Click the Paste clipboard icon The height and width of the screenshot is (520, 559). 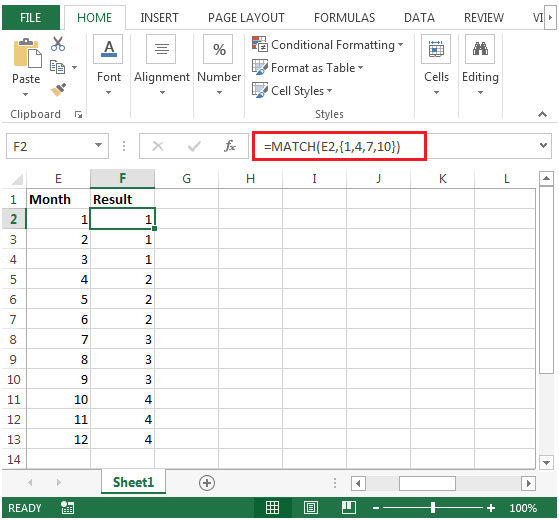click(x=27, y=53)
